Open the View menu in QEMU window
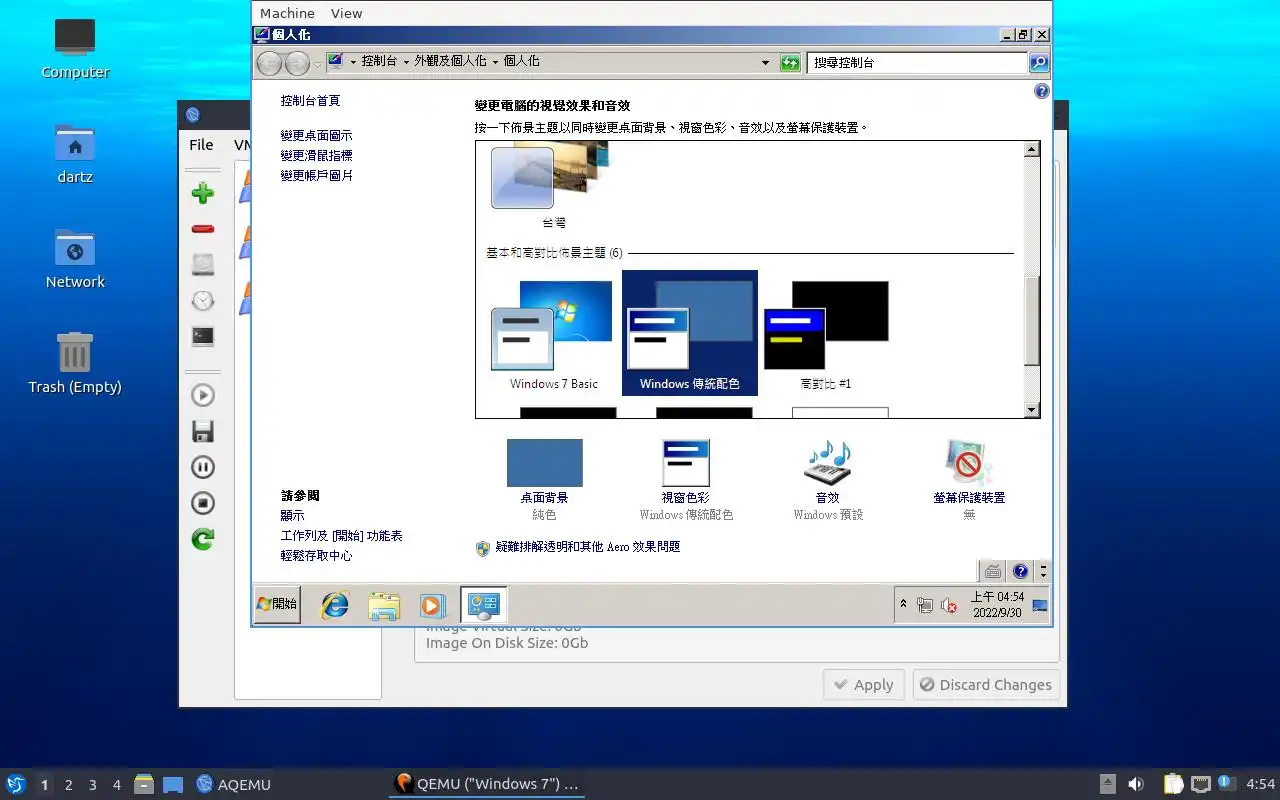The image size is (1280, 800). pos(346,13)
